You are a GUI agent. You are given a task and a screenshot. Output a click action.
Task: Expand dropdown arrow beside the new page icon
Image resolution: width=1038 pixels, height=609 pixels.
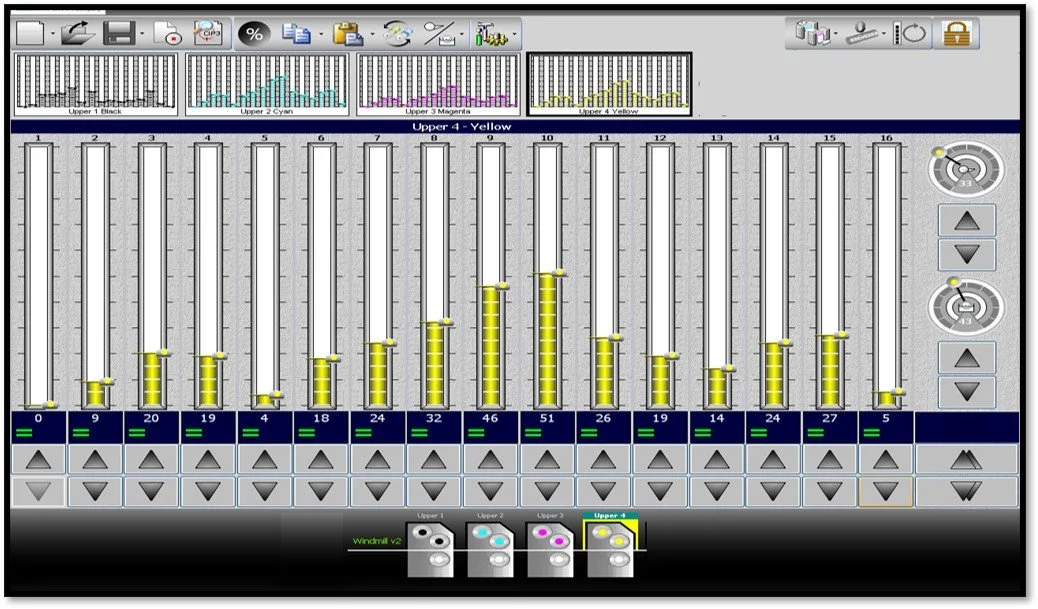tap(52, 34)
